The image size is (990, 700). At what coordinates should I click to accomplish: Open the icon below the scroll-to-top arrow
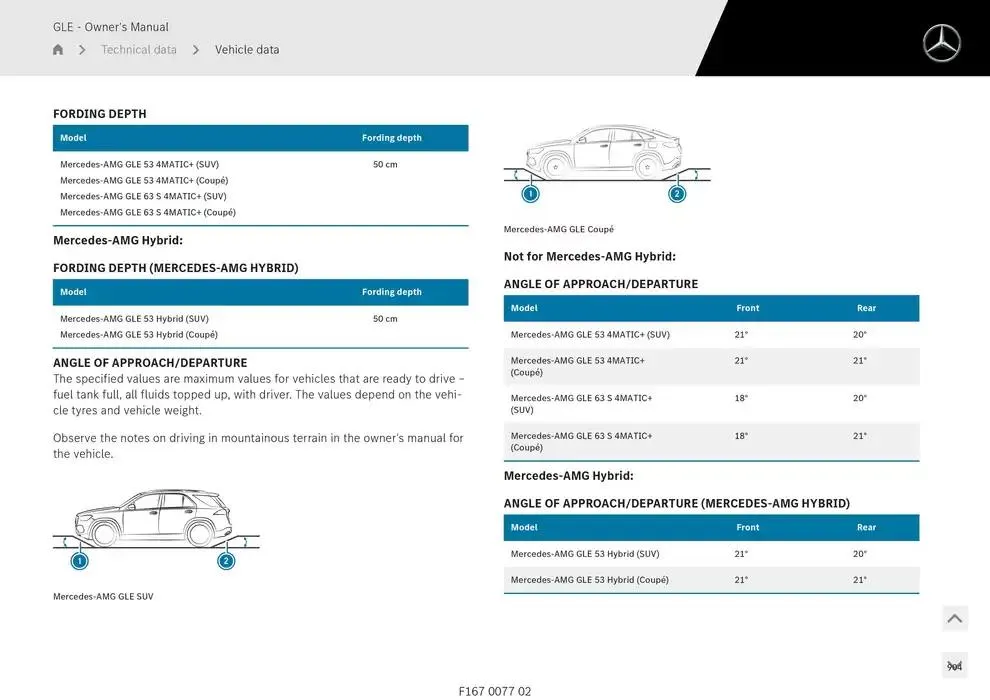[x=954, y=664]
